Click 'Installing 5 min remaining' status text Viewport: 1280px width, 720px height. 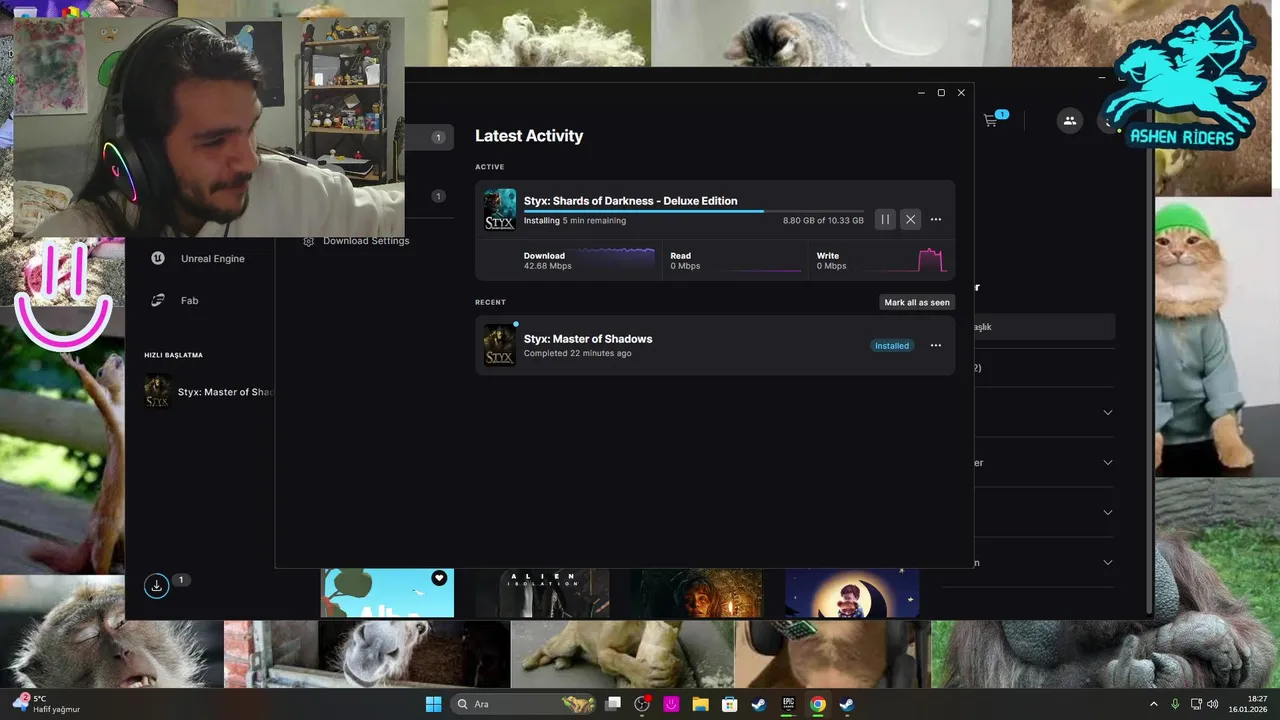click(x=575, y=221)
